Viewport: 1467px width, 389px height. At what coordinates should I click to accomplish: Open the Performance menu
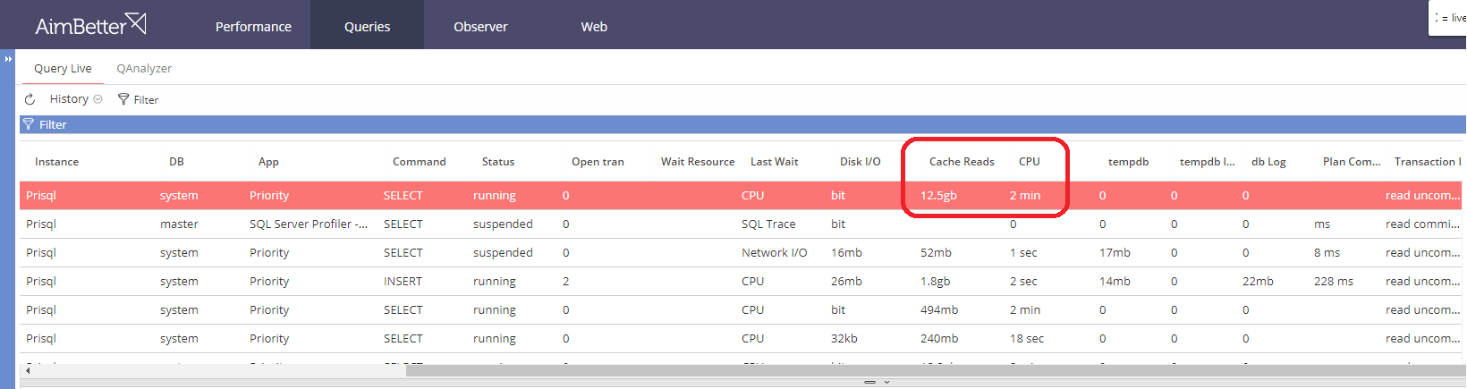(253, 27)
